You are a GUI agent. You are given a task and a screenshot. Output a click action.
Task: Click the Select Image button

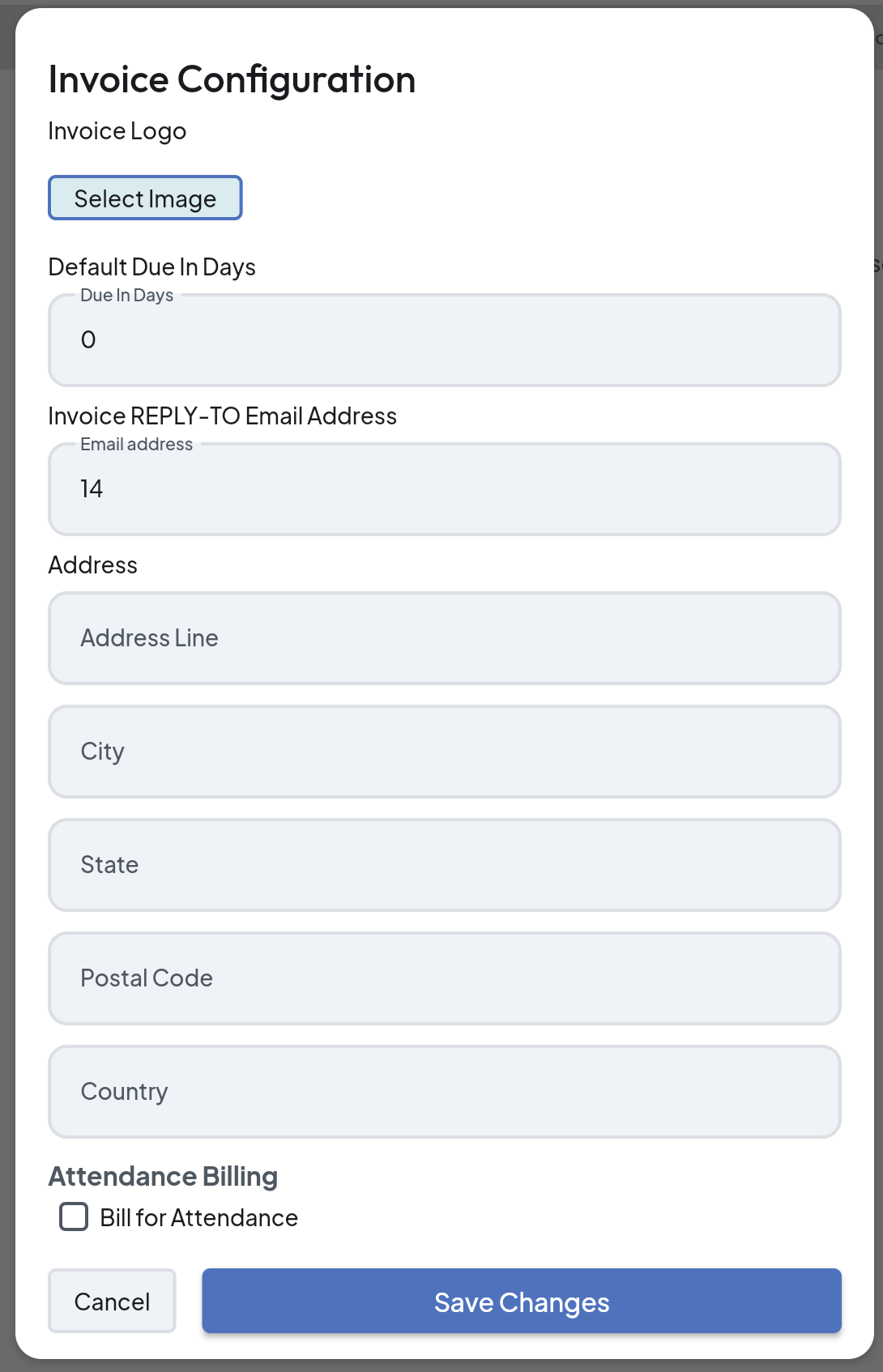(x=145, y=198)
